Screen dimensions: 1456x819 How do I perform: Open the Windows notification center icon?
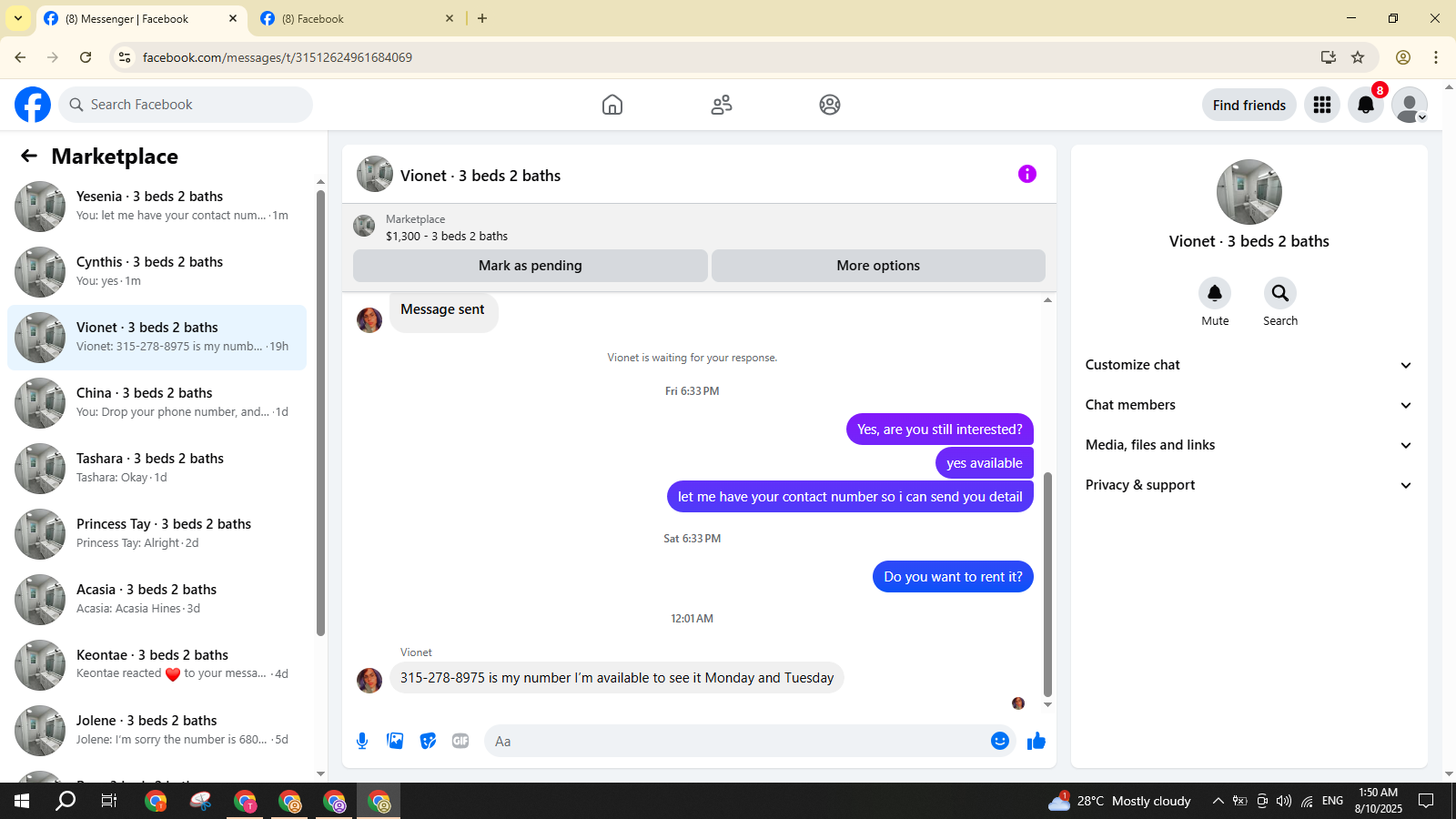pyautogui.click(x=1426, y=801)
